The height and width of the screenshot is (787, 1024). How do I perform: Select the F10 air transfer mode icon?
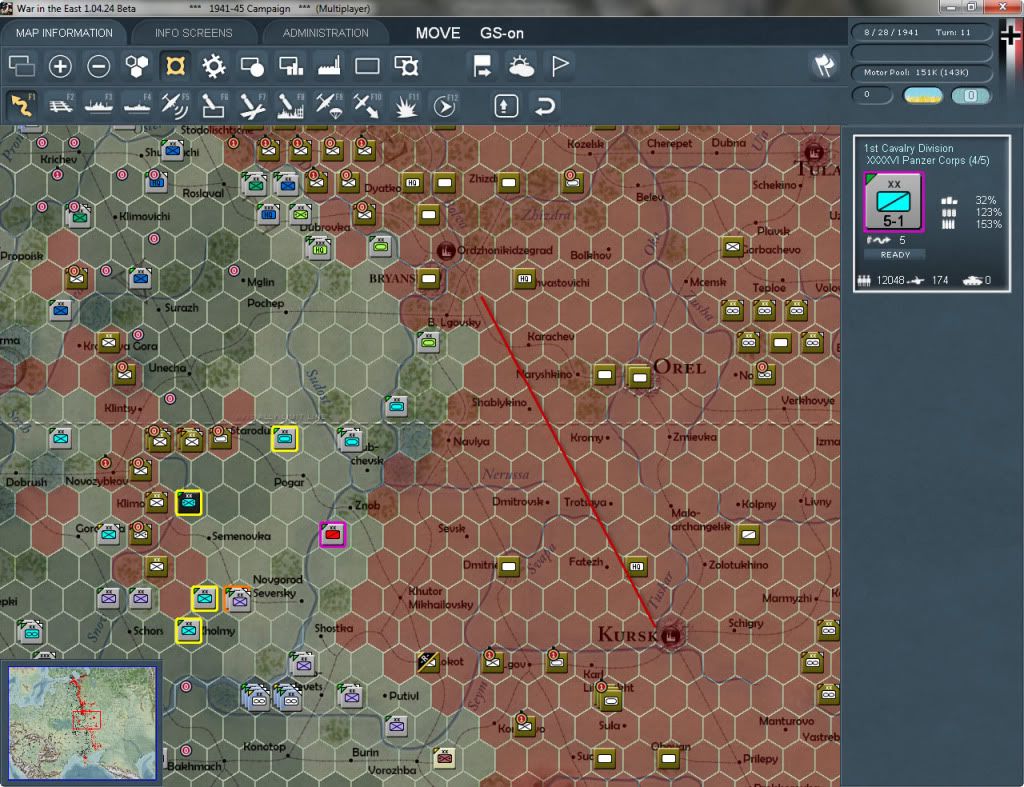pos(367,105)
